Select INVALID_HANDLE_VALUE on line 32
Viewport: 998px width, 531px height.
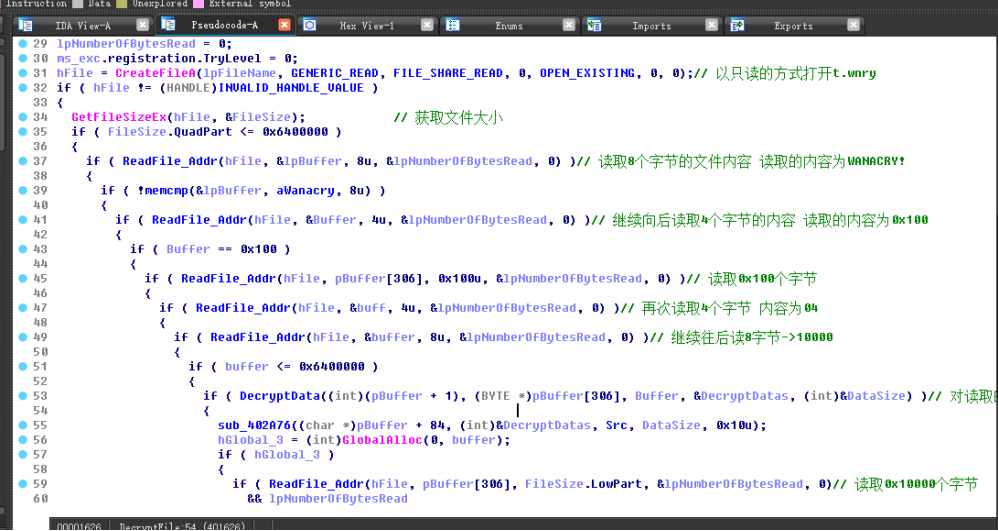click(x=291, y=88)
